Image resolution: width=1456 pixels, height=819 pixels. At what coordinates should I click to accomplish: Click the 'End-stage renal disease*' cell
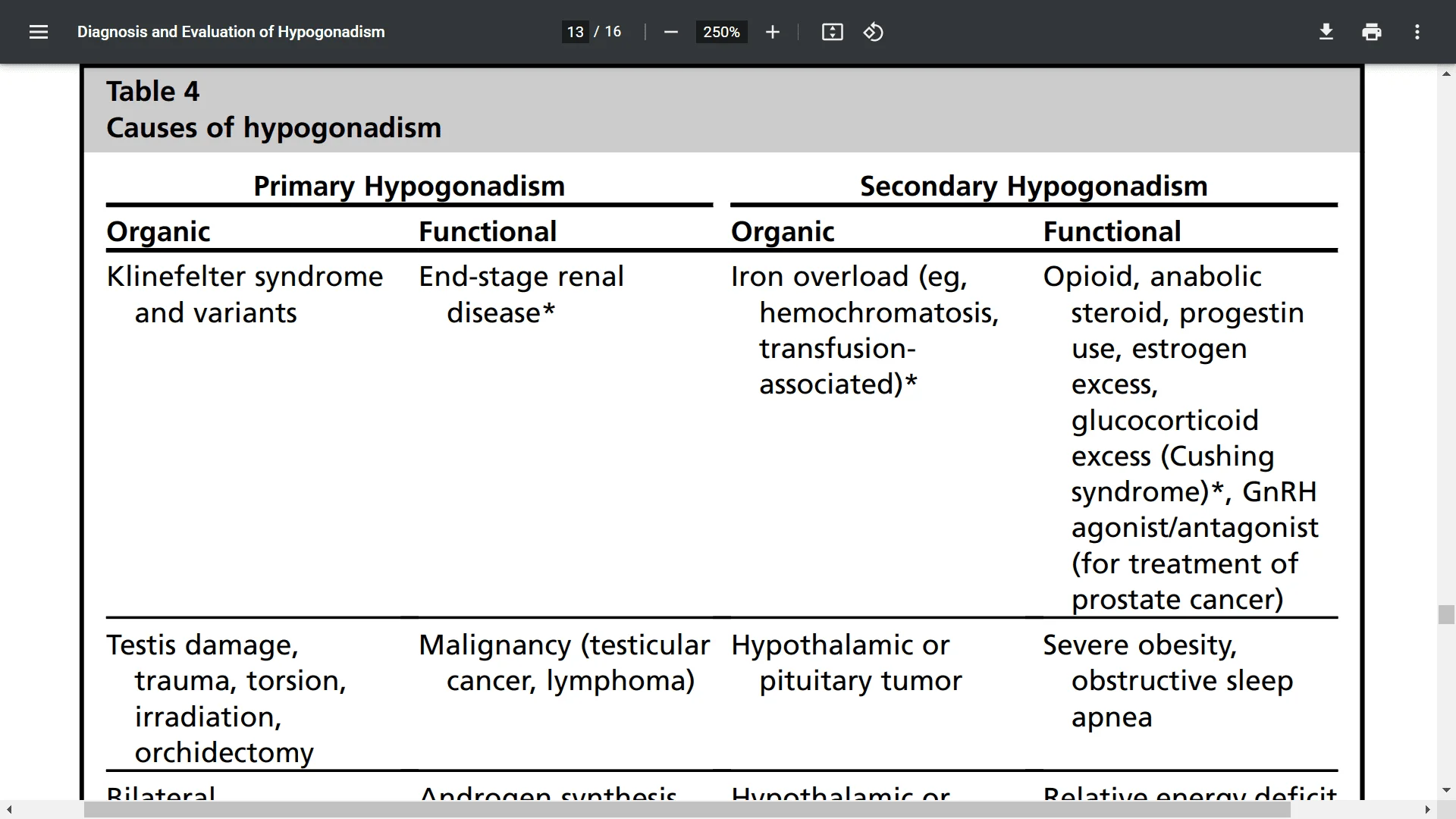pos(521,294)
